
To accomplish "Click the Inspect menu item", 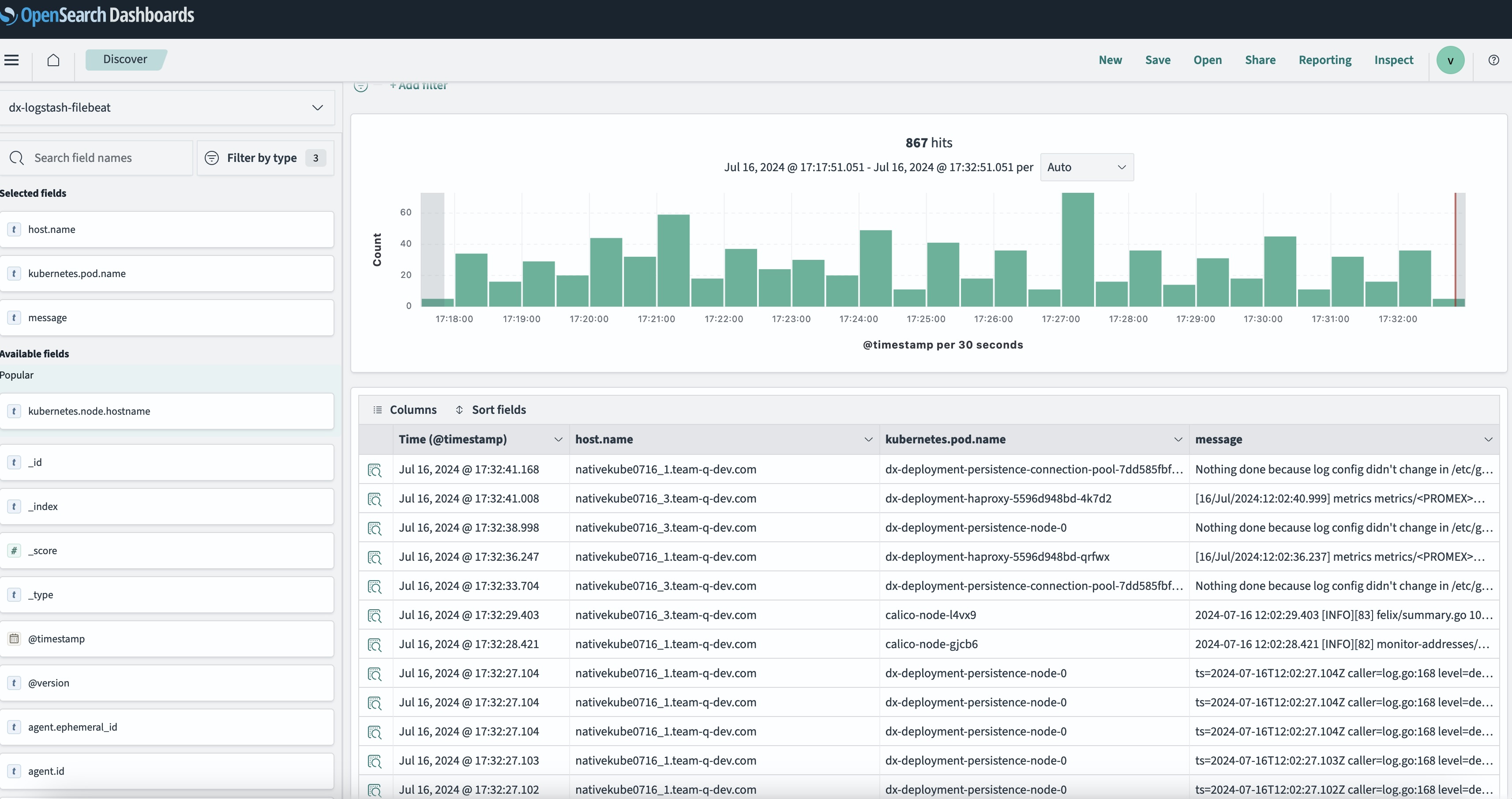I will coord(1393,60).
